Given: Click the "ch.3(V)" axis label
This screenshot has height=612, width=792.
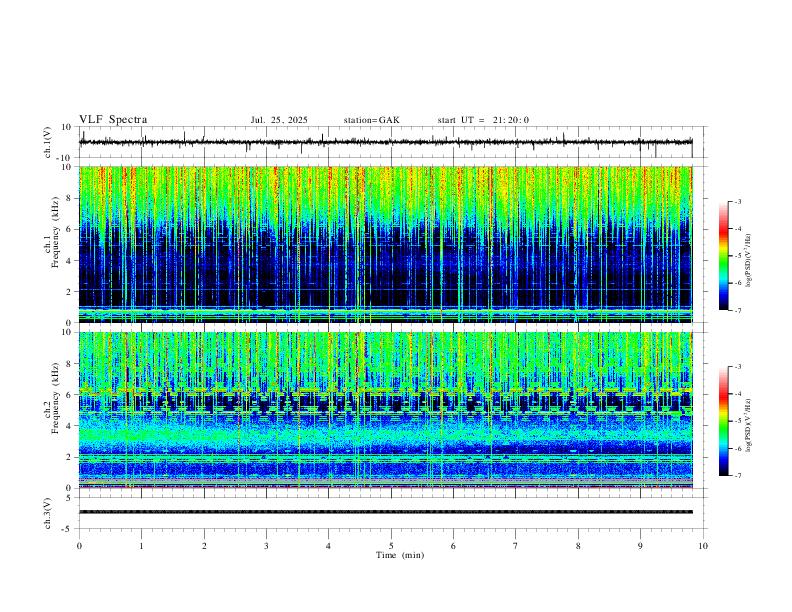Looking at the screenshot, I should coord(48,513).
